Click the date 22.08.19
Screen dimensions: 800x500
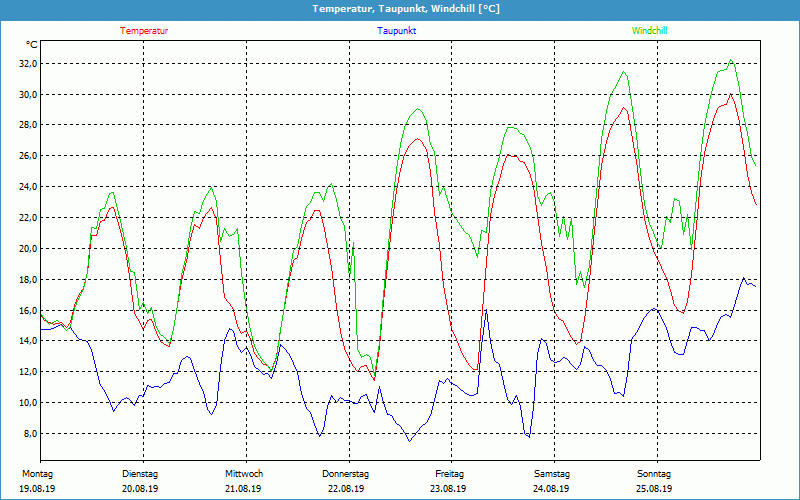(x=346, y=489)
